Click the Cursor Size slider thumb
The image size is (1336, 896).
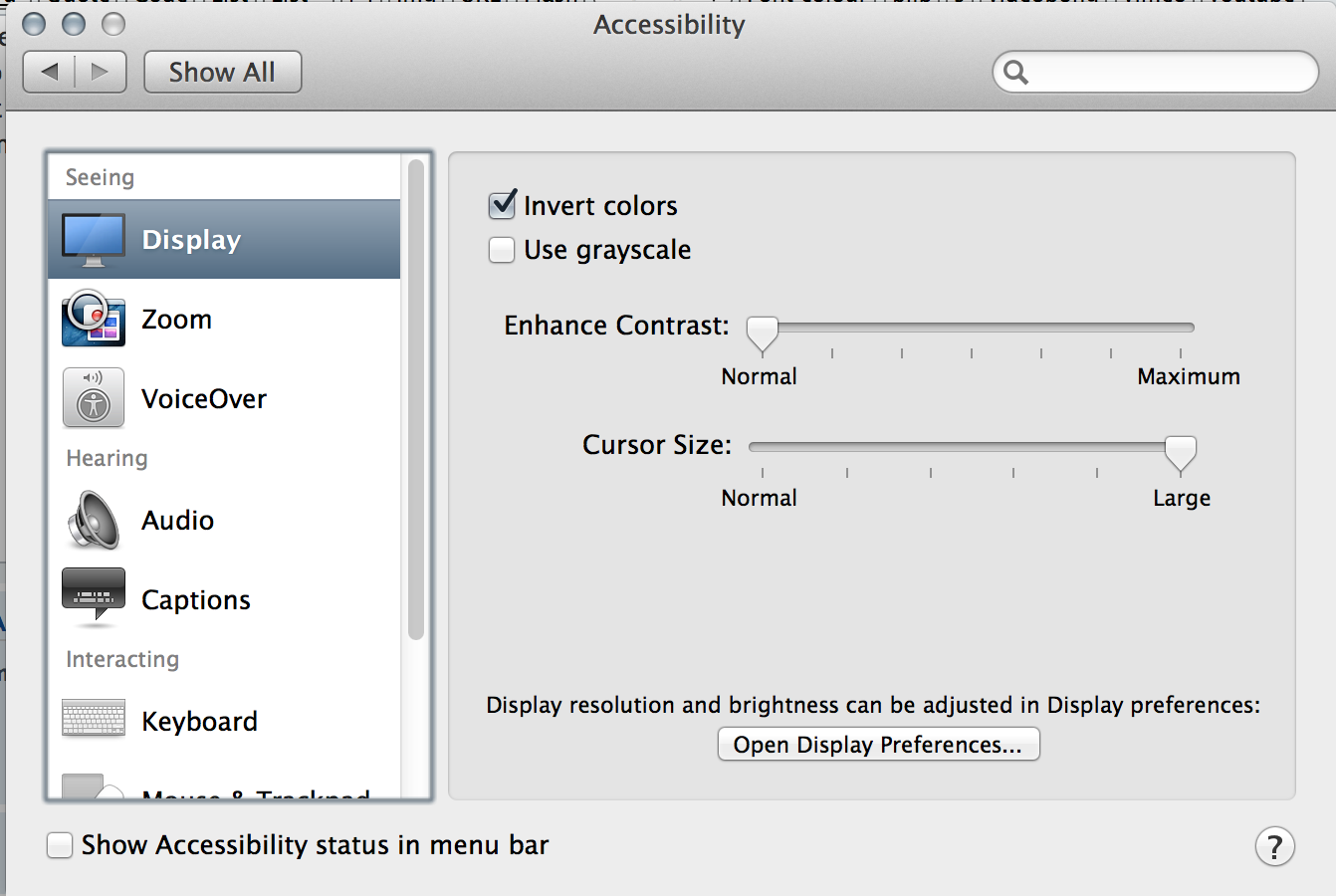1180,452
